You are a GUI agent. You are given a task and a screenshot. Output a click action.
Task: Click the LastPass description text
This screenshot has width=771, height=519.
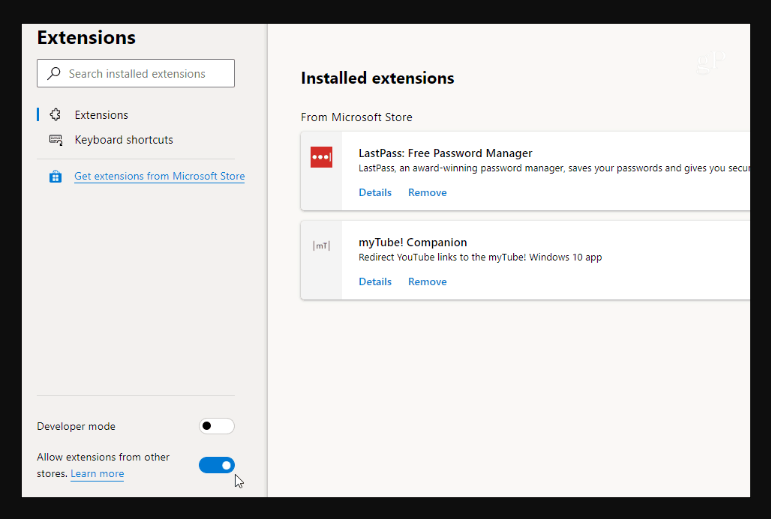click(554, 168)
